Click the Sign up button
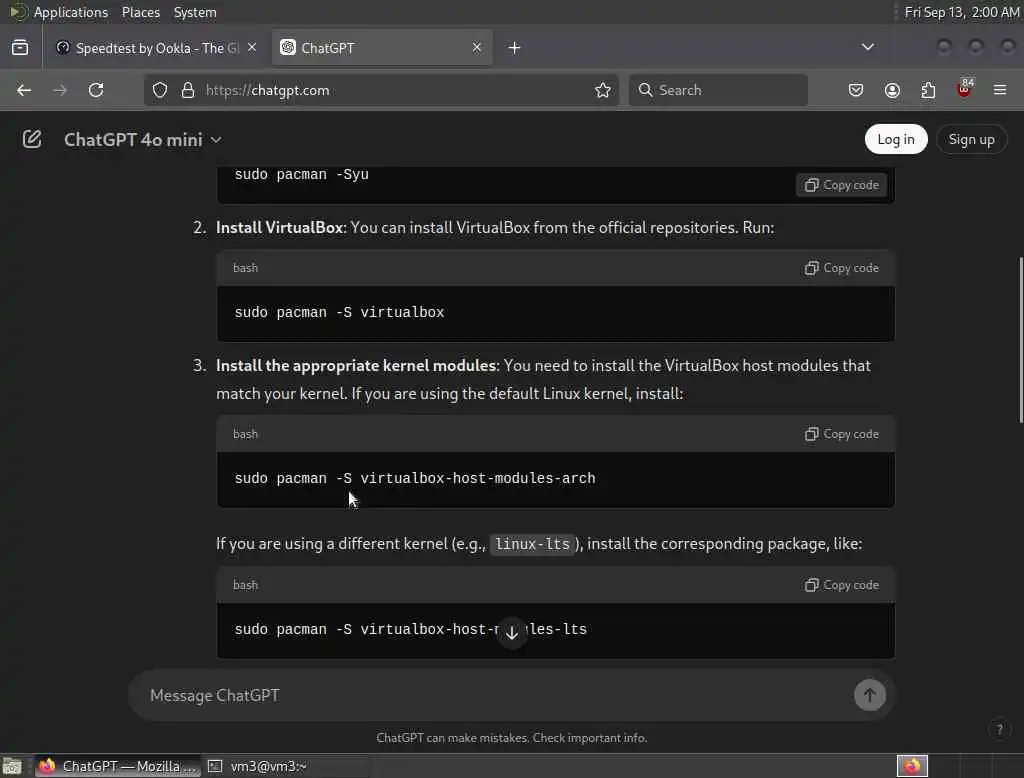Image resolution: width=1024 pixels, height=778 pixels. click(x=971, y=139)
